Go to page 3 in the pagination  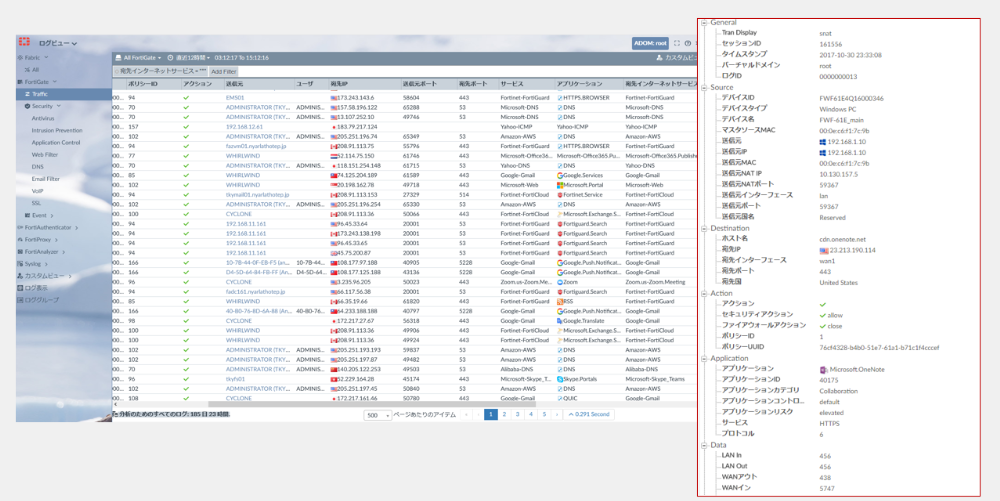pyautogui.click(x=517, y=414)
